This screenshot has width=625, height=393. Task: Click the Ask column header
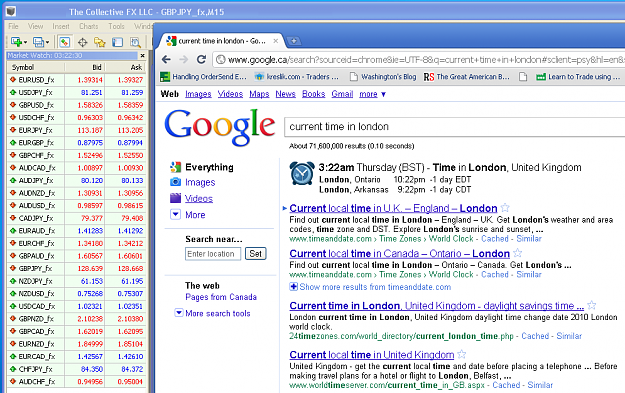(125, 67)
